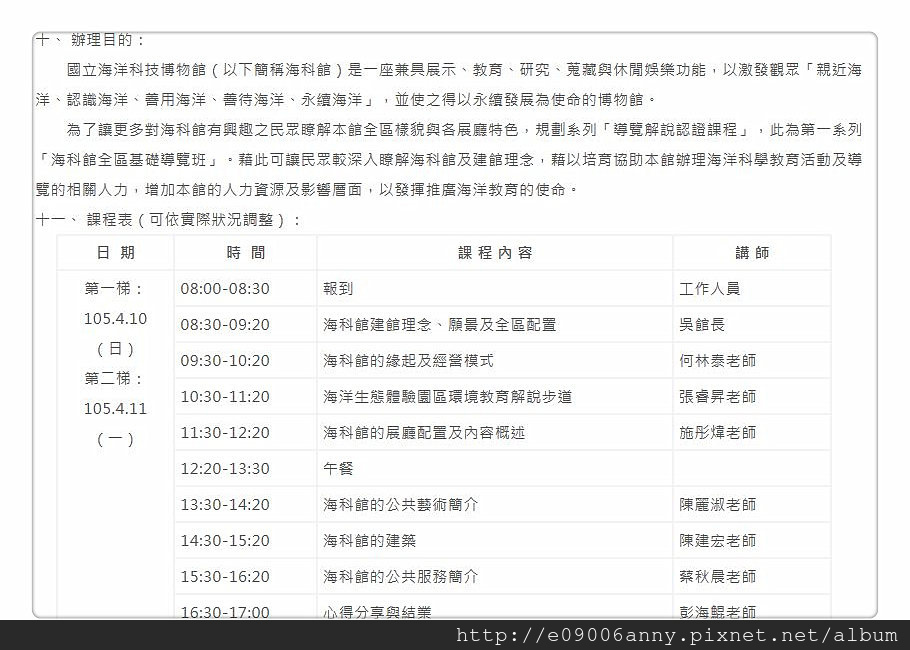Click the 第二梯： date label
This screenshot has height=650, width=910.
(x=114, y=378)
